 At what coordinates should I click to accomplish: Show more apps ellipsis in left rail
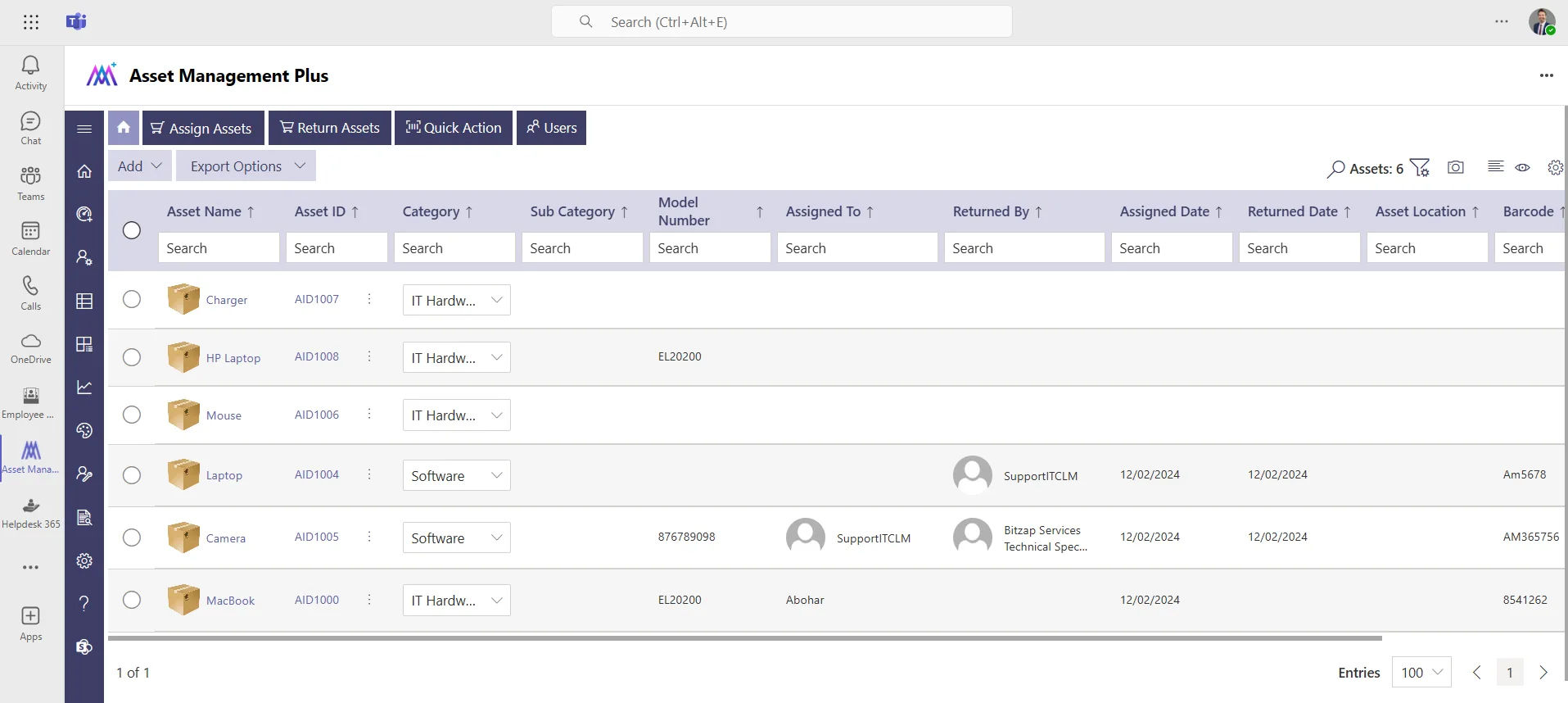click(31, 567)
